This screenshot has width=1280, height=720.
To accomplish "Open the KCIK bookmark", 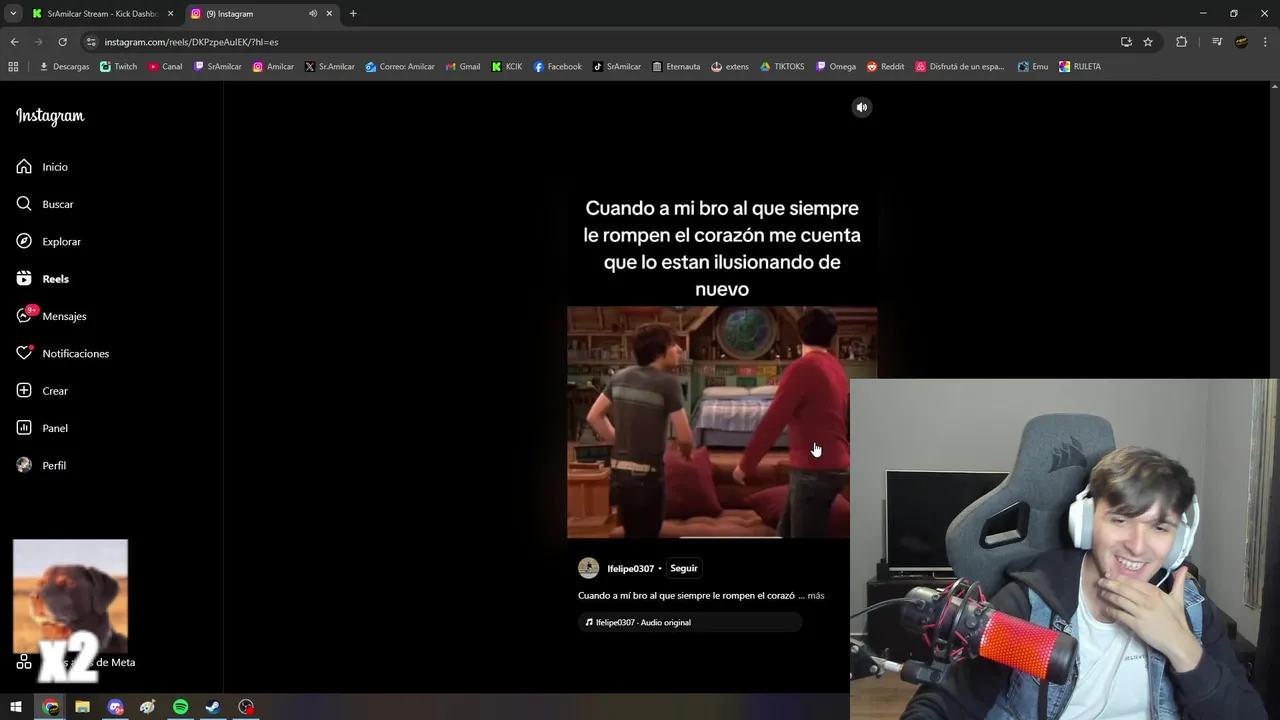I will (507, 67).
